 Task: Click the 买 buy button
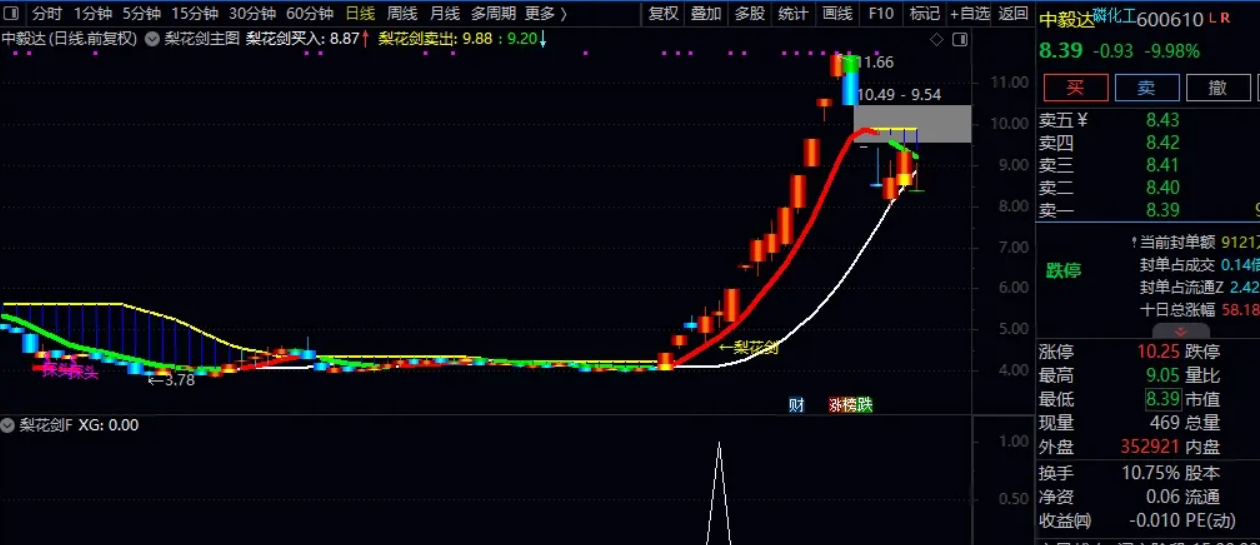coord(1075,88)
